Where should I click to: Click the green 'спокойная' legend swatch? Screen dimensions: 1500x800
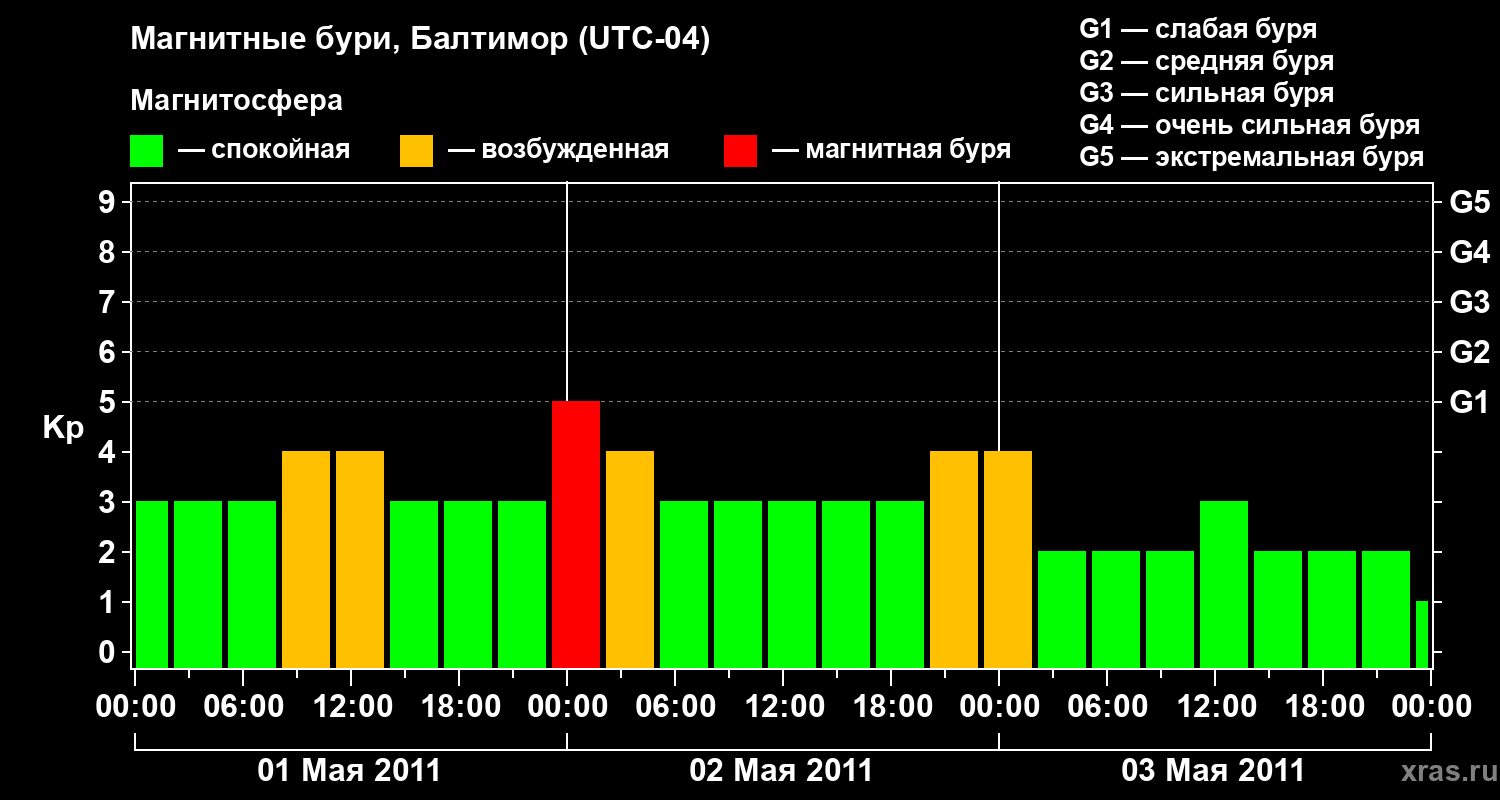(x=146, y=151)
